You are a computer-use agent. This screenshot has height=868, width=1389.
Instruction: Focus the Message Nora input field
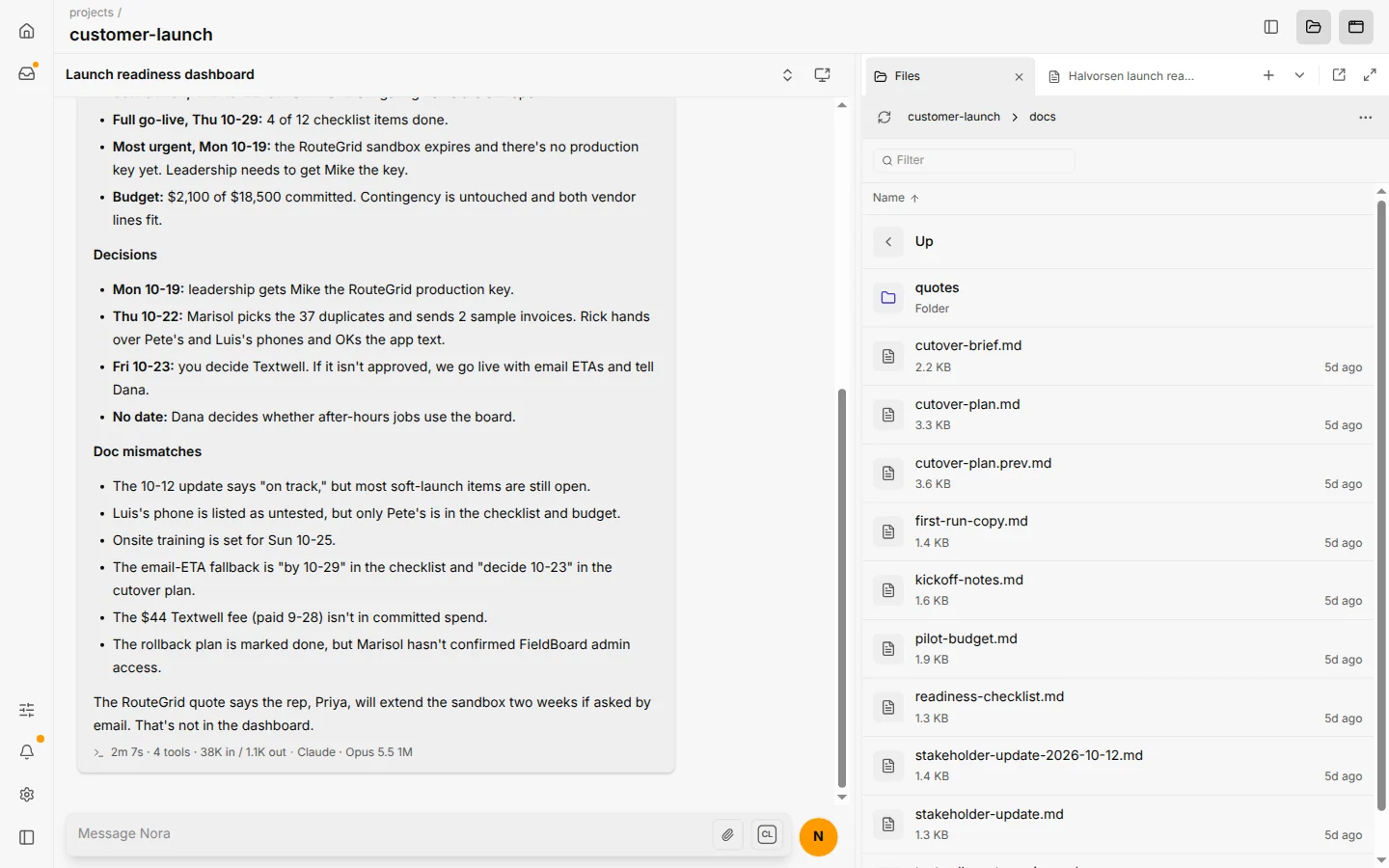[x=390, y=834]
